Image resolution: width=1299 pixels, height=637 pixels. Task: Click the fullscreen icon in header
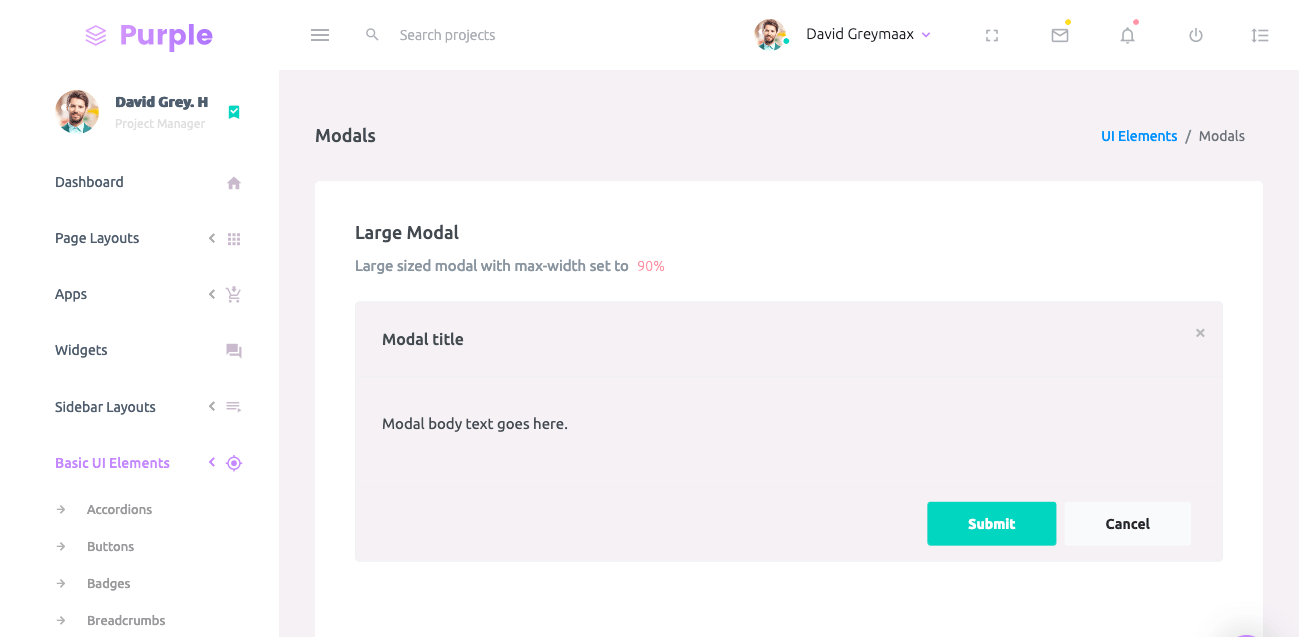pyautogui.click(x=992, y=35)
